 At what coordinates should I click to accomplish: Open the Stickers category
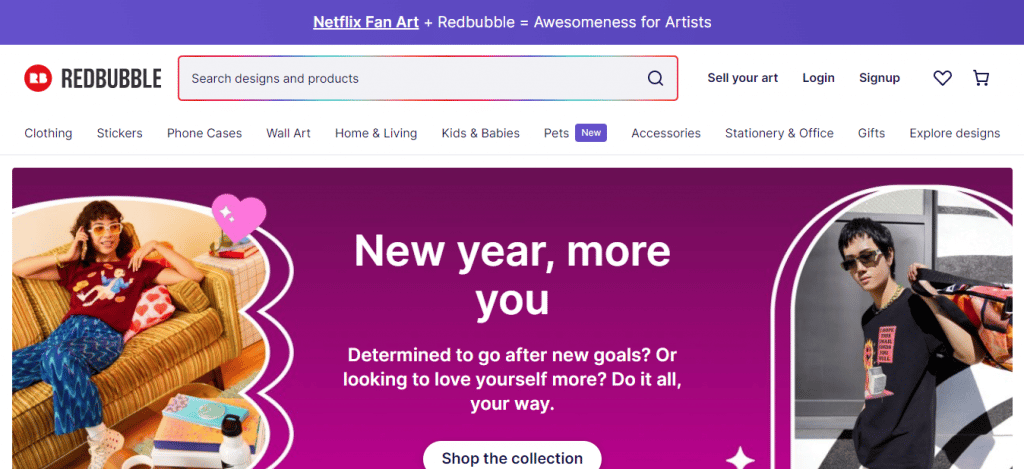(120, 133)
